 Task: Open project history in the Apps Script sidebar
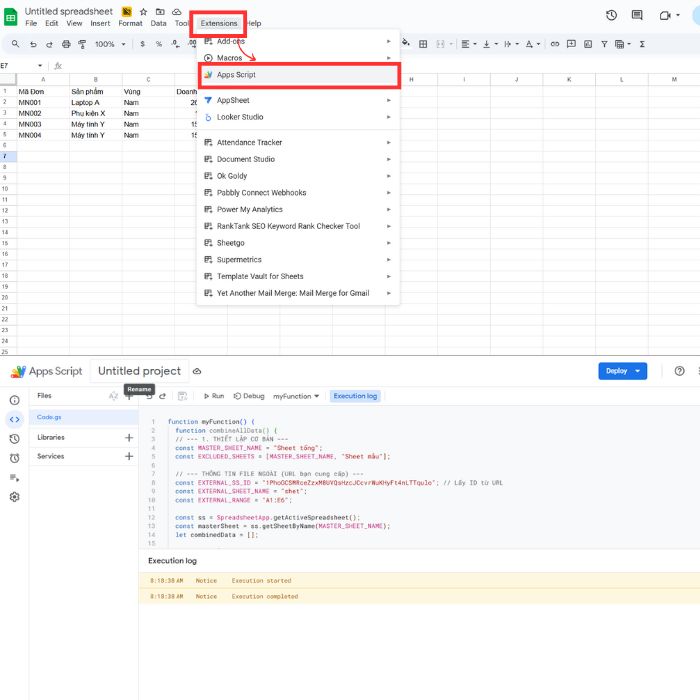15,439
